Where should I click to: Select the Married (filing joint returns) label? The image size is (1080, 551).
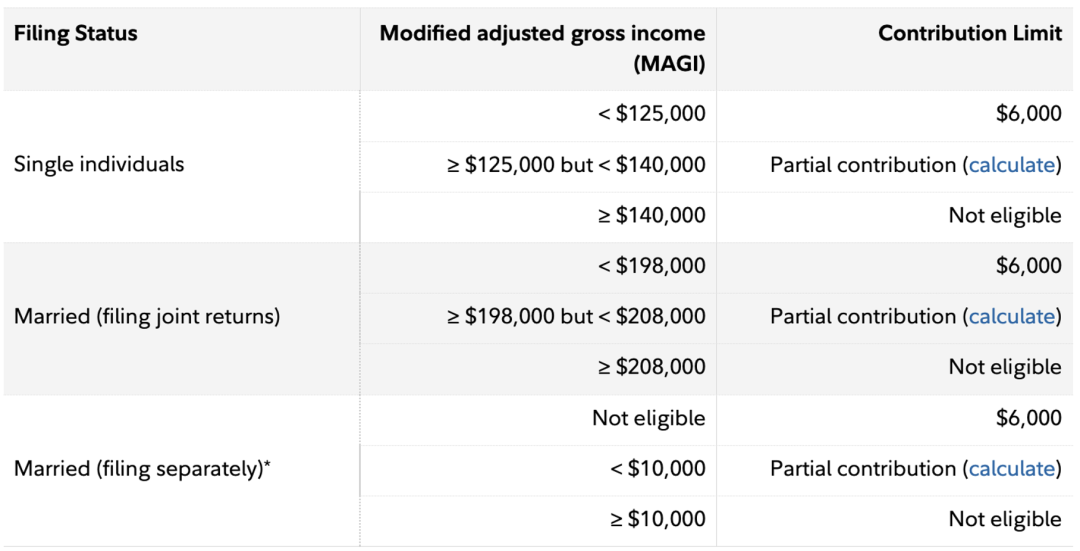(147, 317)
